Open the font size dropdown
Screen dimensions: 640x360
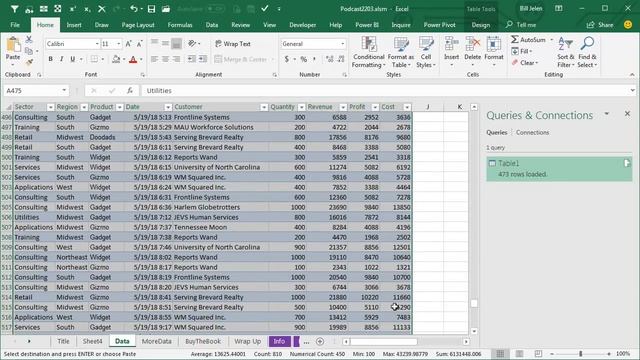point(119,44)
